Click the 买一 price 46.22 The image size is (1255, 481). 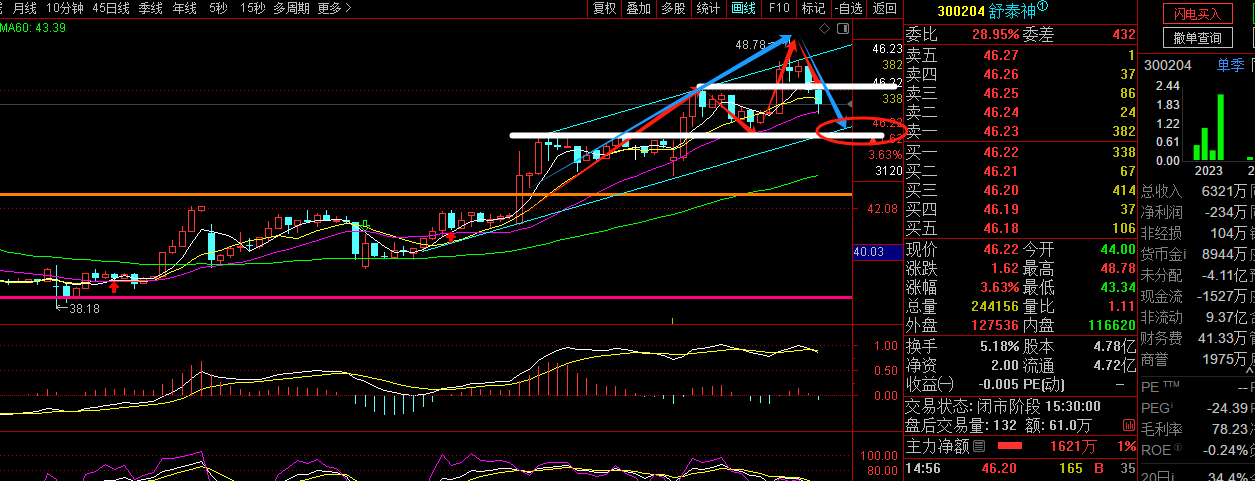click(x=1001, y=153)
